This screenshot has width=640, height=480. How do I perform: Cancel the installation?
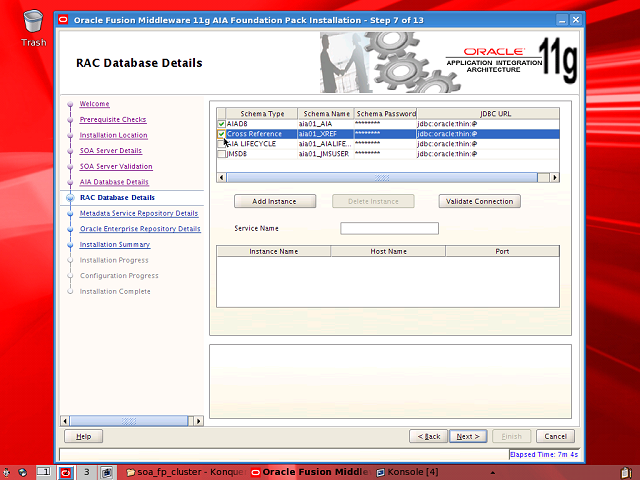coord(555,436)
